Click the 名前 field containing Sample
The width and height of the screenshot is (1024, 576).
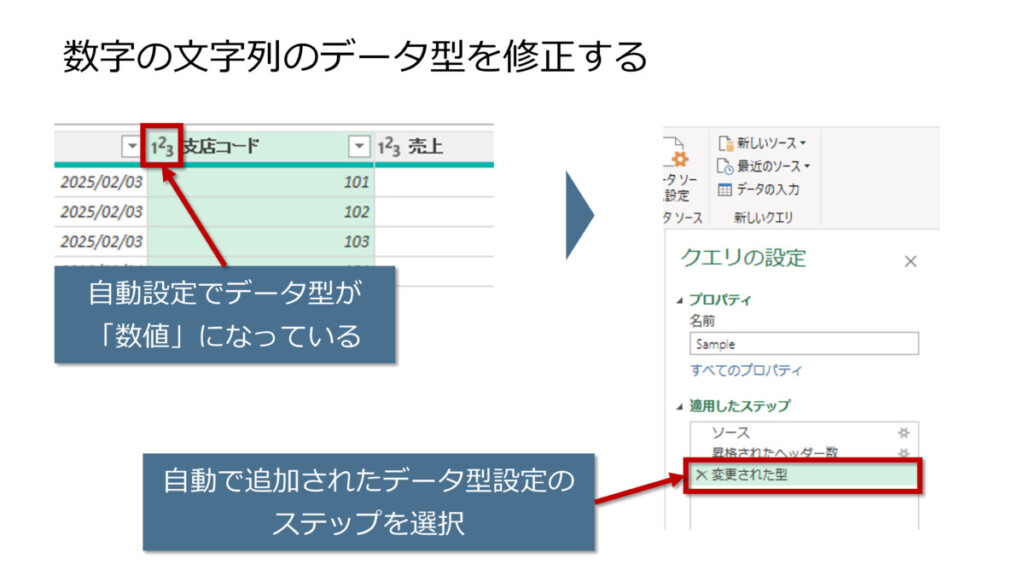pos(803,344)
